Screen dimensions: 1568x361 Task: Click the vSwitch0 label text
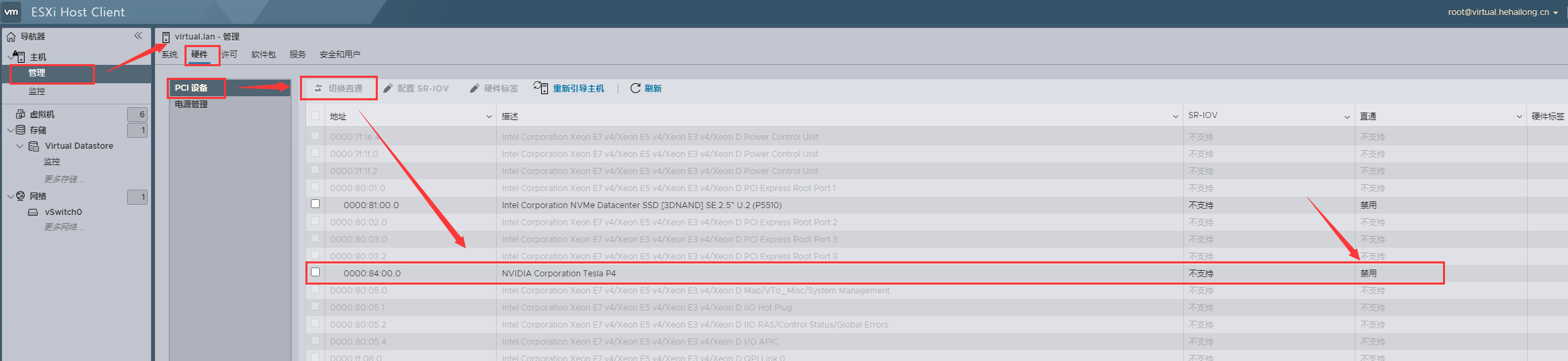(x=64, y=212)
